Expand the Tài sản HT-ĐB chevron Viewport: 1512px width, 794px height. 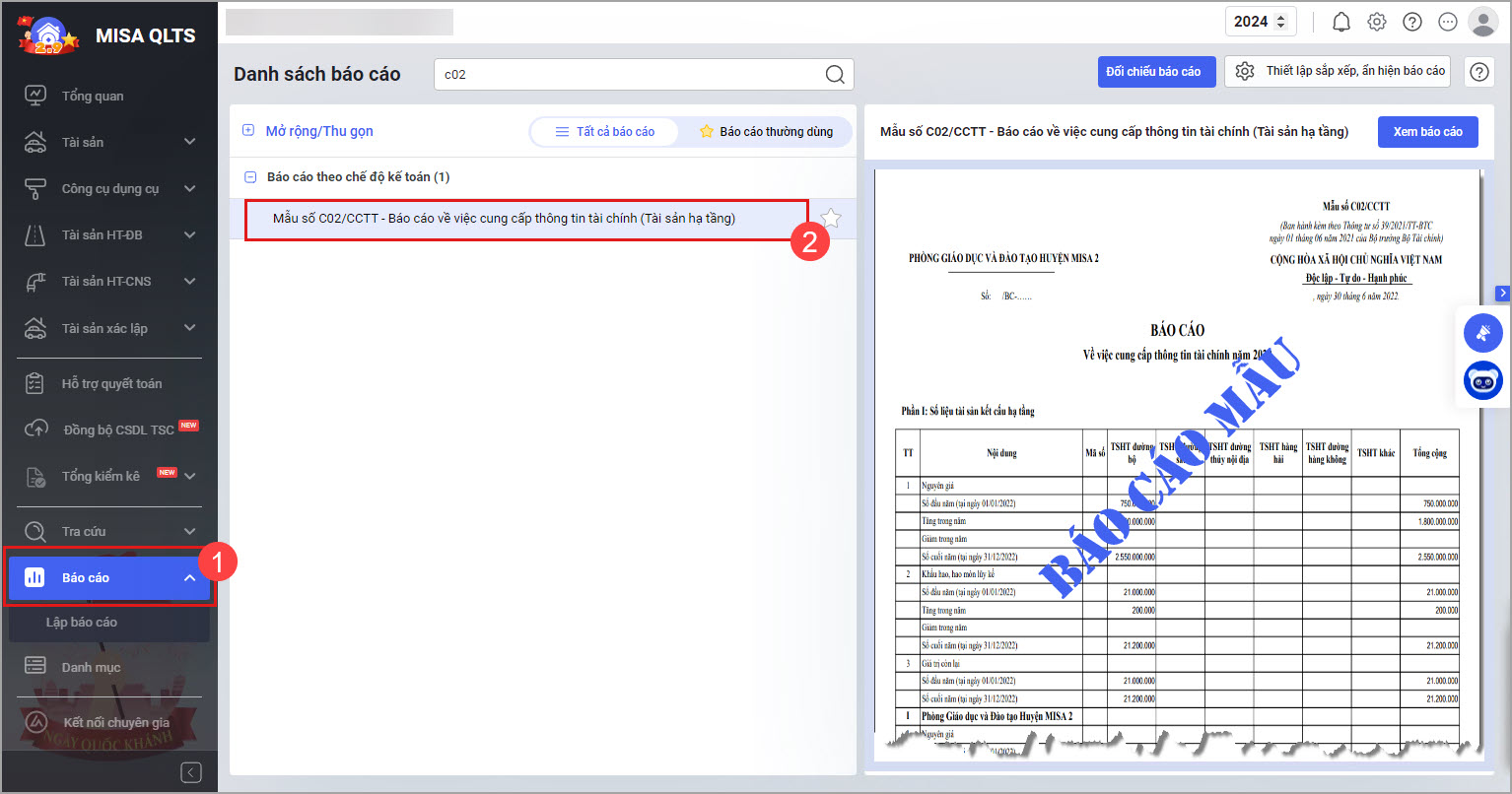[x=190, y=234]
